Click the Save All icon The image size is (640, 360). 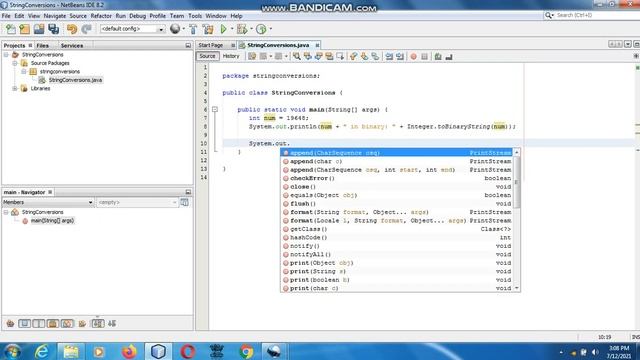click(x=53, y=29)
